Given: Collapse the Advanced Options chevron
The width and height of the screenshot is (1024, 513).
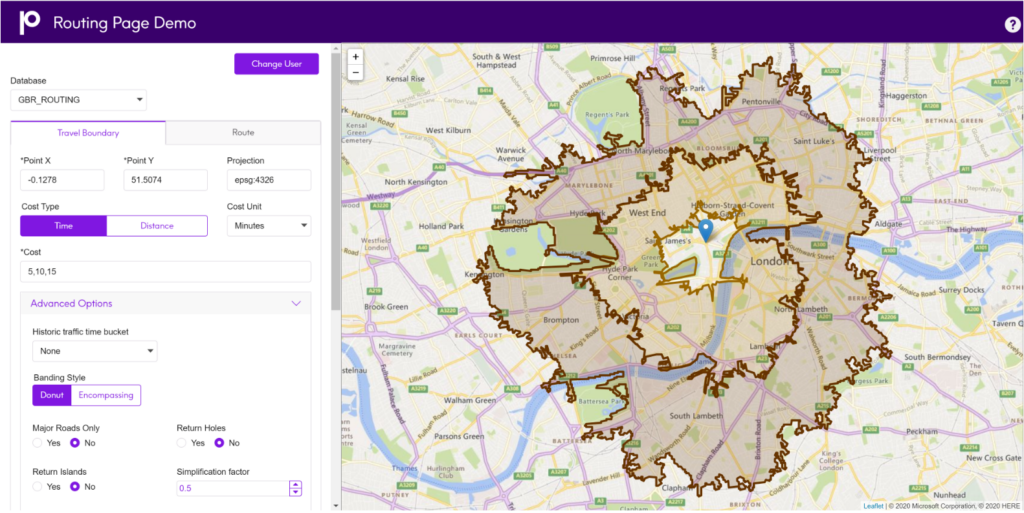Looking at the screenshot, I should (x=295, y=304).
